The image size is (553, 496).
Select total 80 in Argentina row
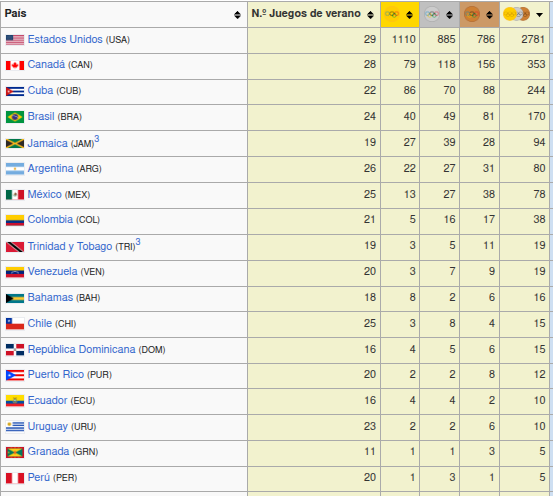point(539,168)
